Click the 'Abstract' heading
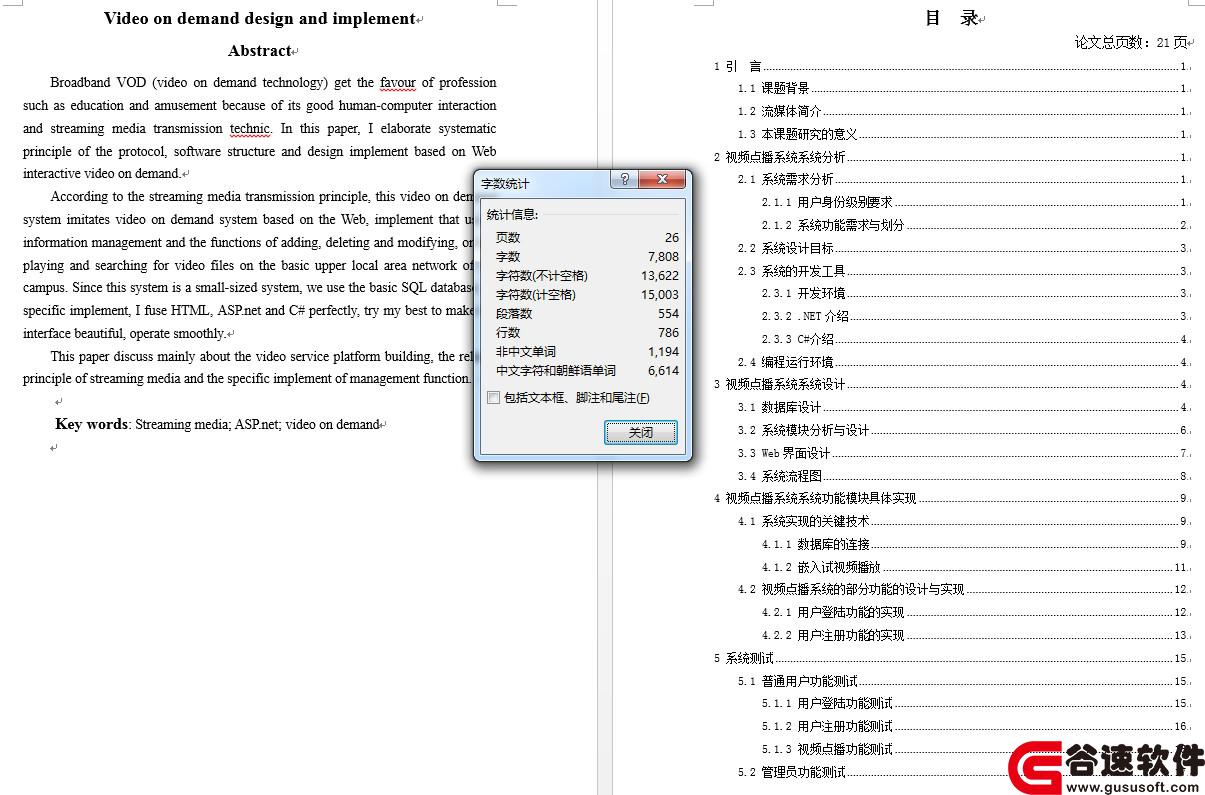This screenshot has width=1205, height=795. tap(260, 51)
